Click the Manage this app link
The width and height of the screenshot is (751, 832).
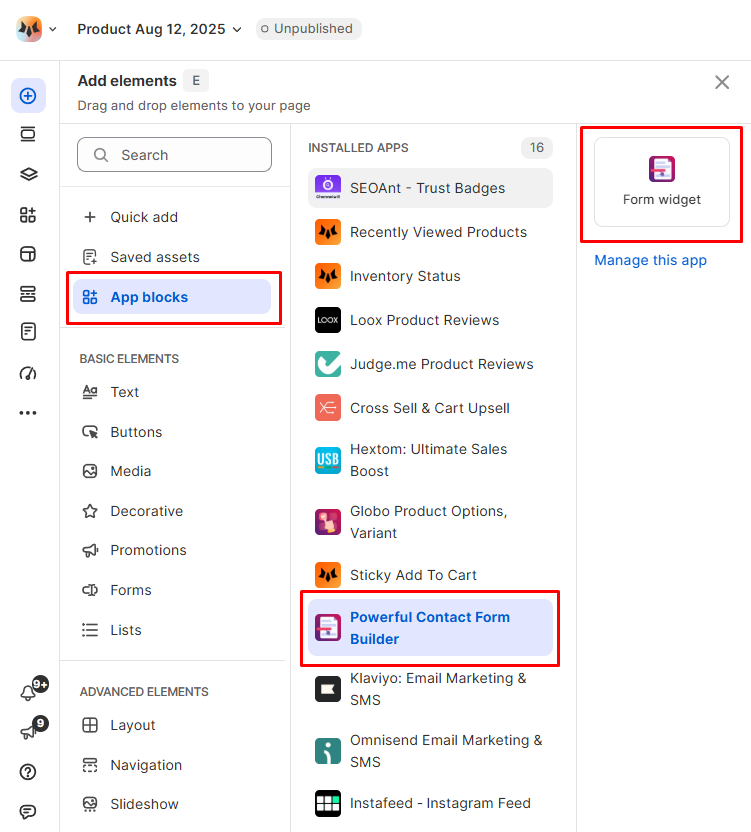[x=650, y=261]
